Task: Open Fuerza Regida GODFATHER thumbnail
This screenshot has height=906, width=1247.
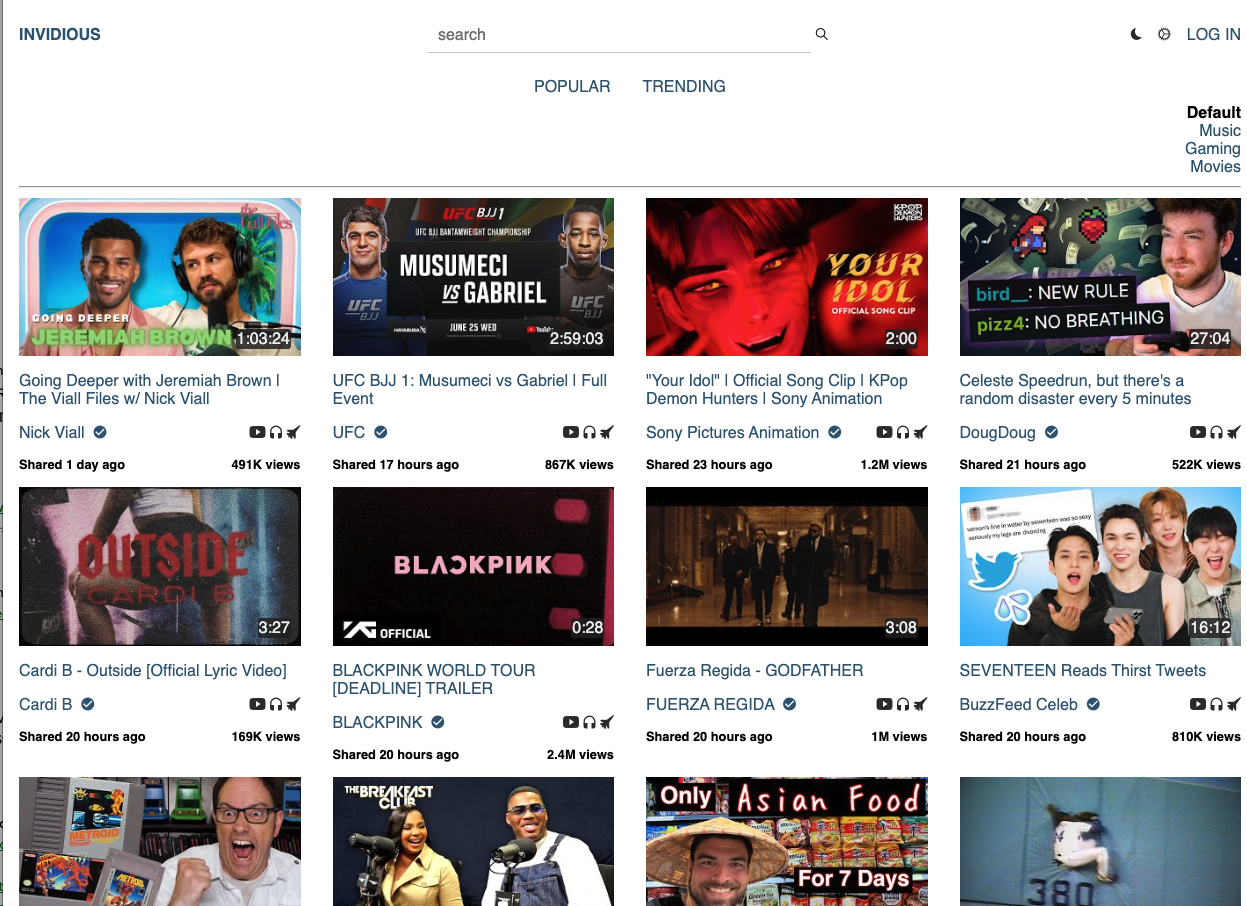Action: [787, 567]
